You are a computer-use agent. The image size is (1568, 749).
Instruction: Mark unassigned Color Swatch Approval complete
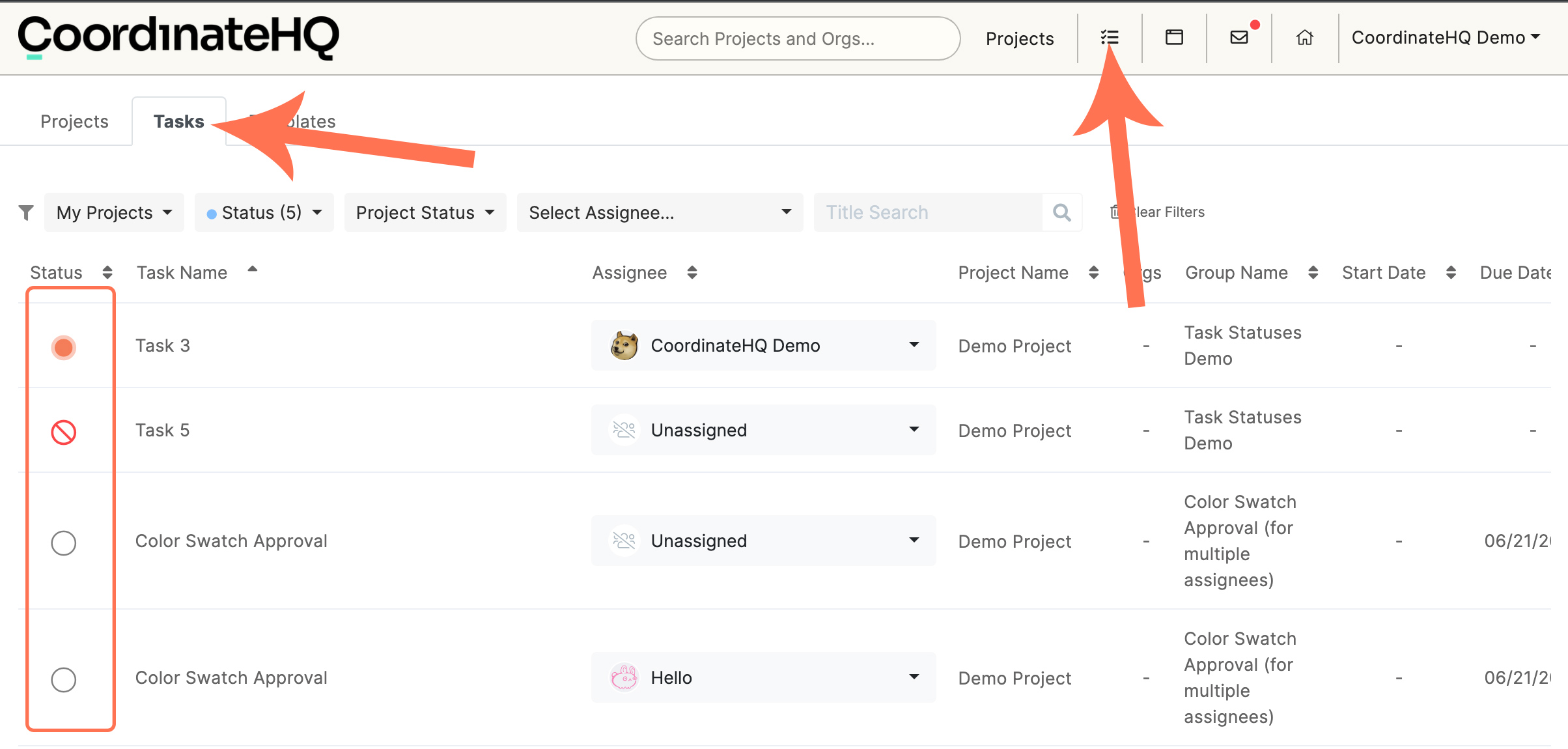(64, 543)
